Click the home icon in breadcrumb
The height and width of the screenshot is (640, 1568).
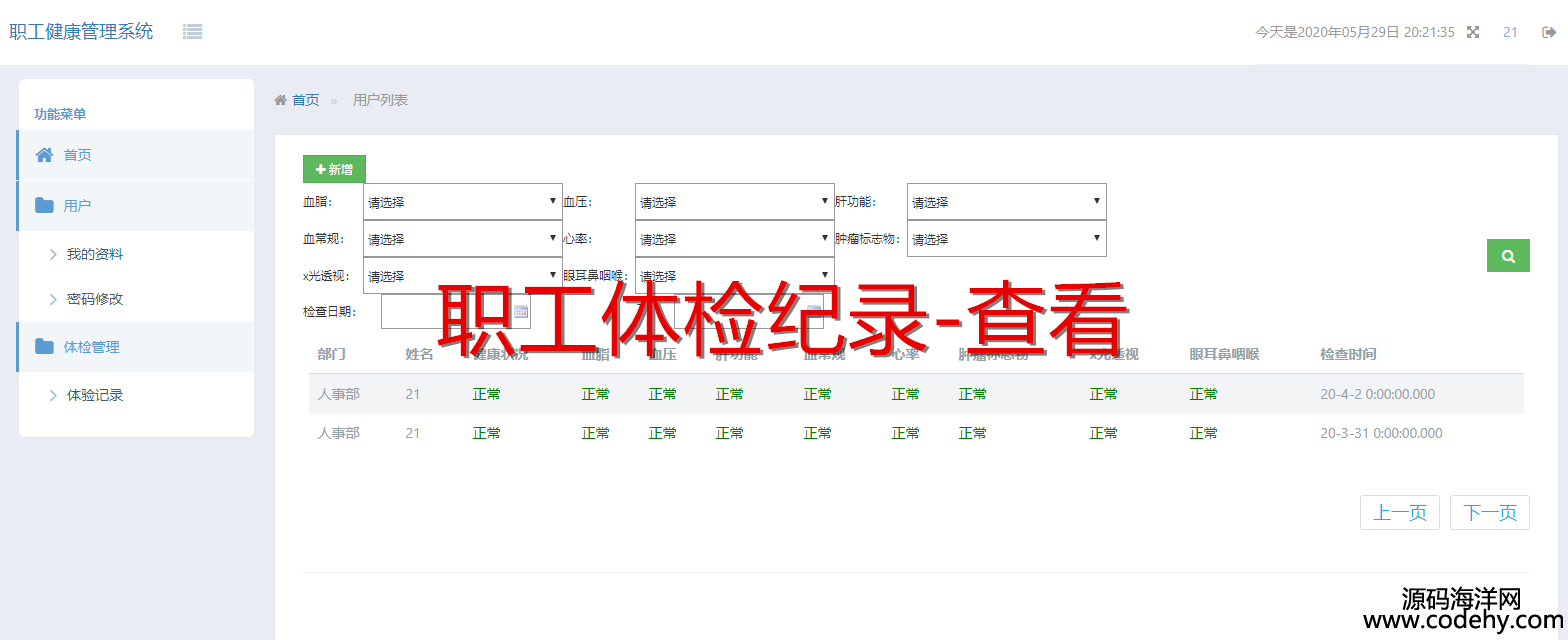[281, 100]
